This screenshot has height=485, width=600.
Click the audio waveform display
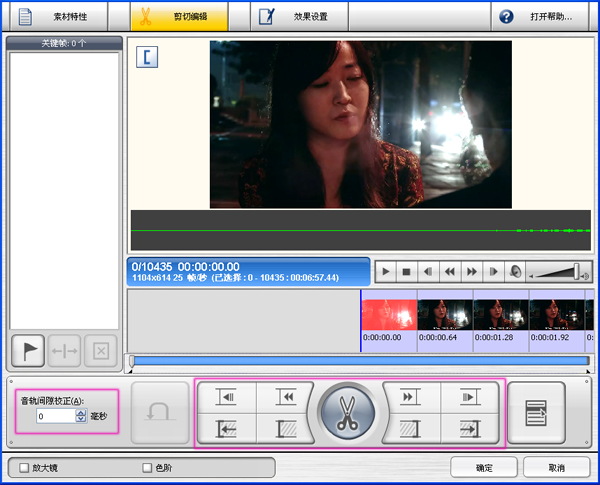coord(361,230)
